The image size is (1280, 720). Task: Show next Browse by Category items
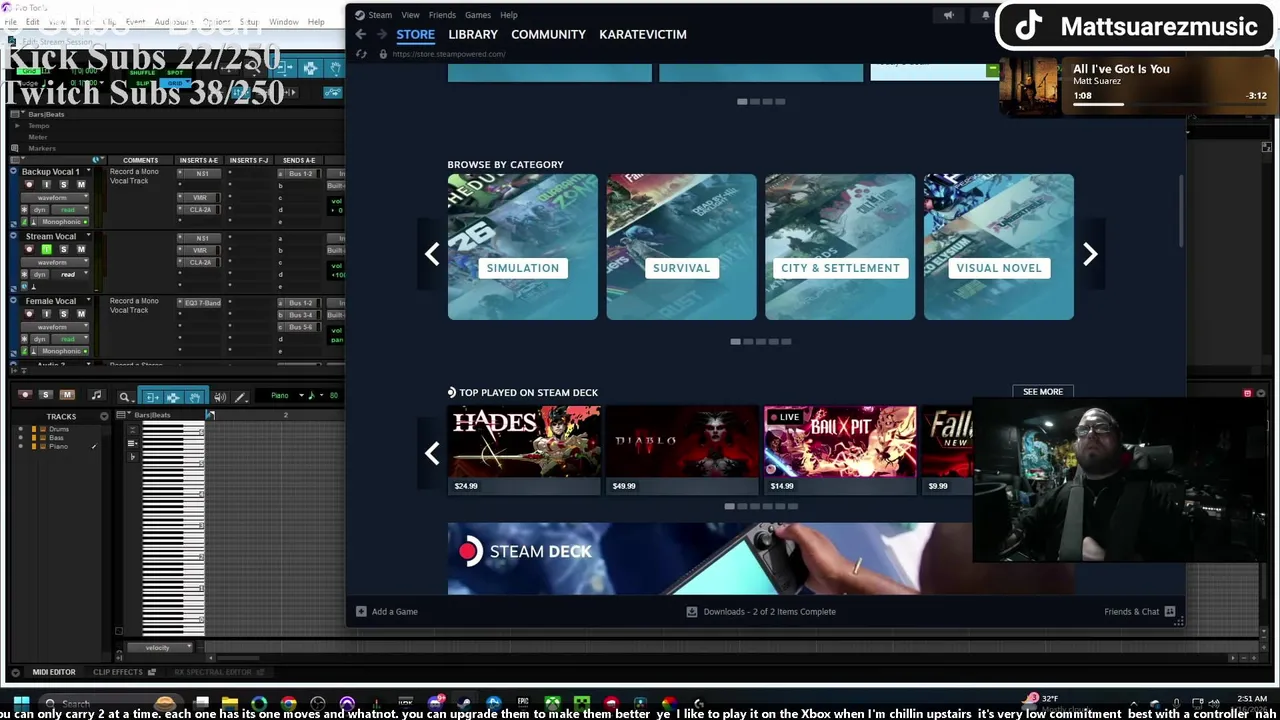point(1090,254)
